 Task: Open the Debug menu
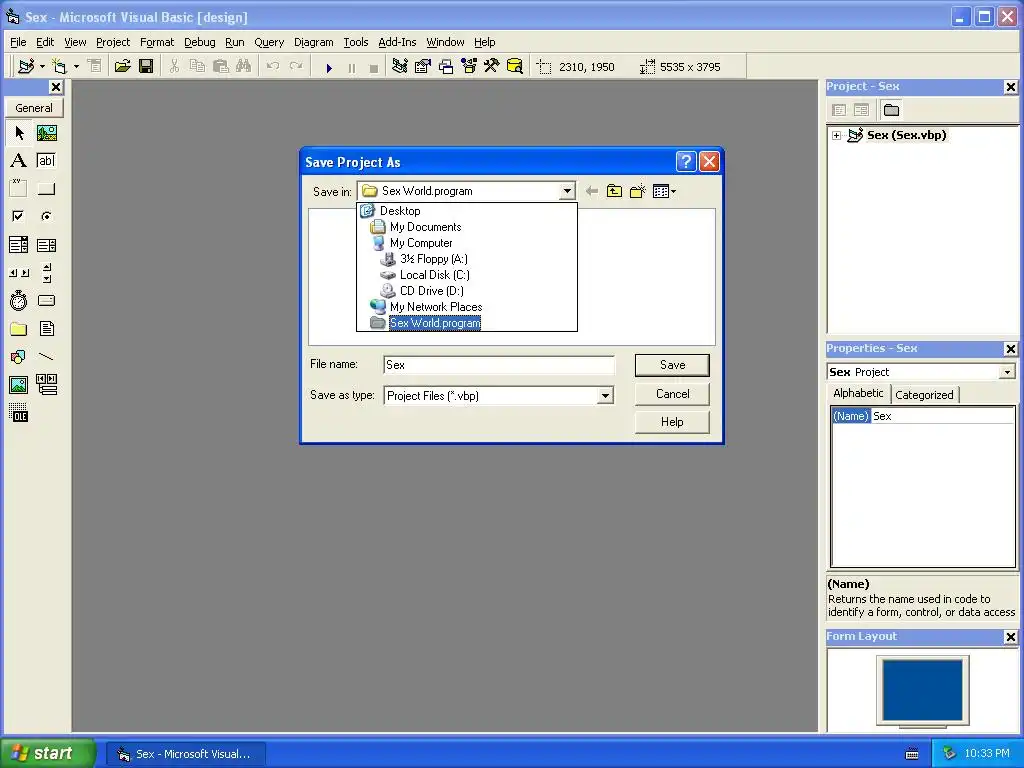(x=199, y=42)
